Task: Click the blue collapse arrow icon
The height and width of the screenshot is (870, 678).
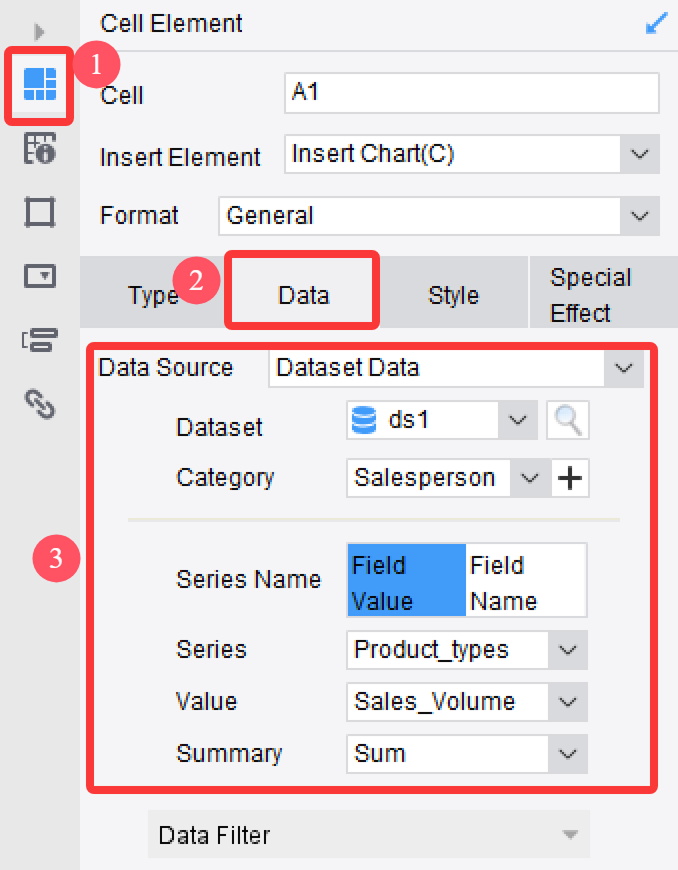Action: coord(656,24)
